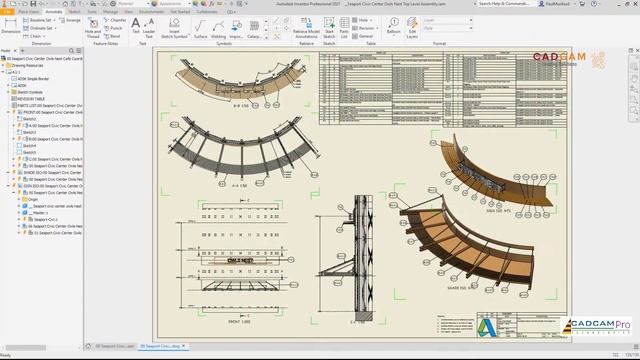Switch to the Sketch ribbon tab
The height and width of the screenshot is (360, 640).
[x=75, y=12]
